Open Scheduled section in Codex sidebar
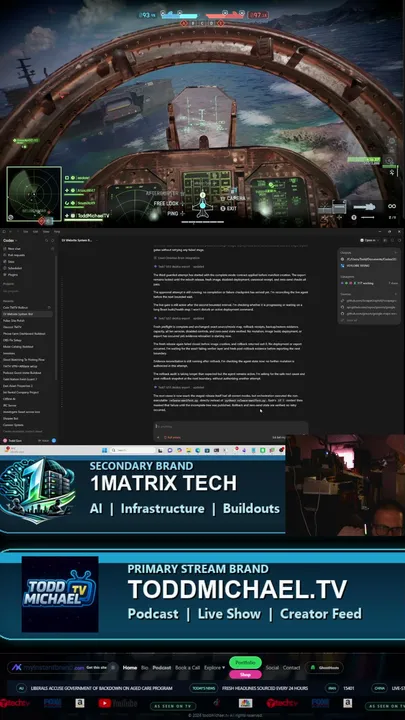405x720 pixels. coord(14,268)
